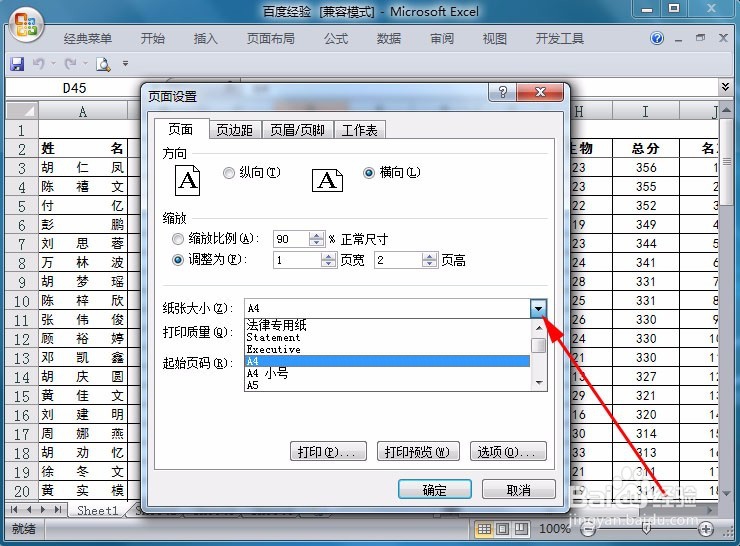This screenshot has width=740, height=546.
Task: Click the 页高 value field
Action: 398,260
